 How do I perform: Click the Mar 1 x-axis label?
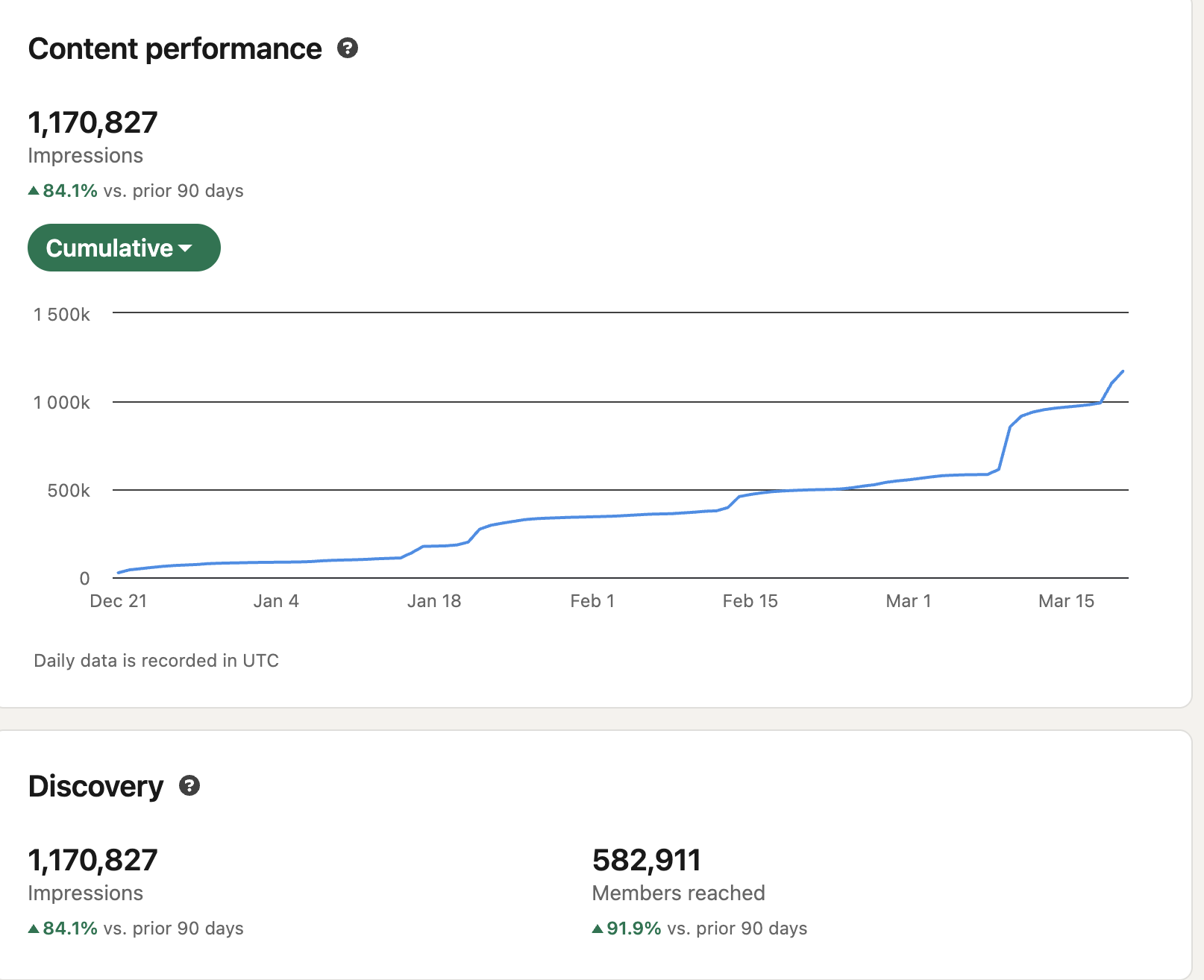[x=908, y=601]
